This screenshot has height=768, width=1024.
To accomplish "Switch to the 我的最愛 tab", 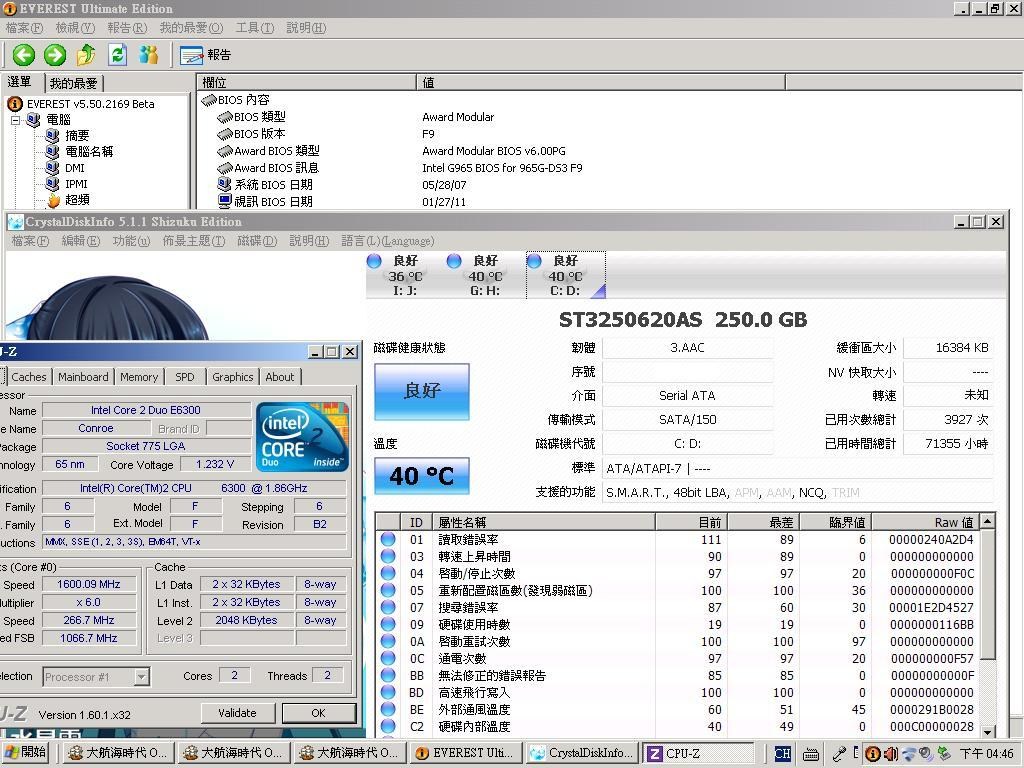I will (73, 84).
